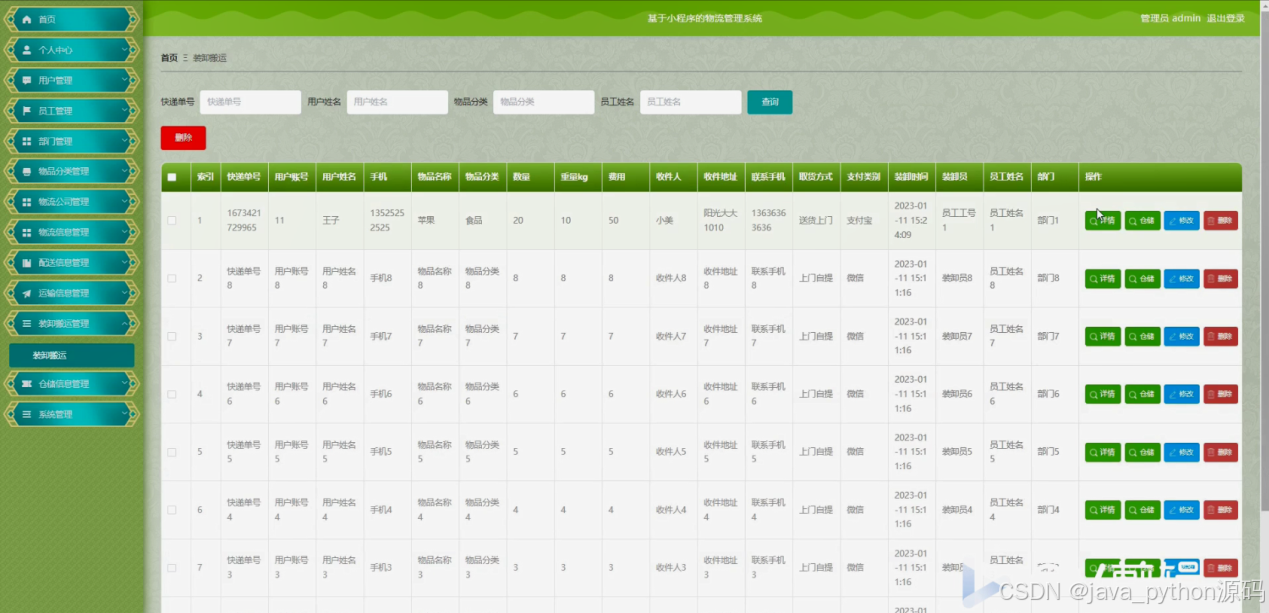Image resolution: width=1269 pixels, height=613 pixels.
Task: Click the red 删除 button above the table
Action: pos(183,138)
